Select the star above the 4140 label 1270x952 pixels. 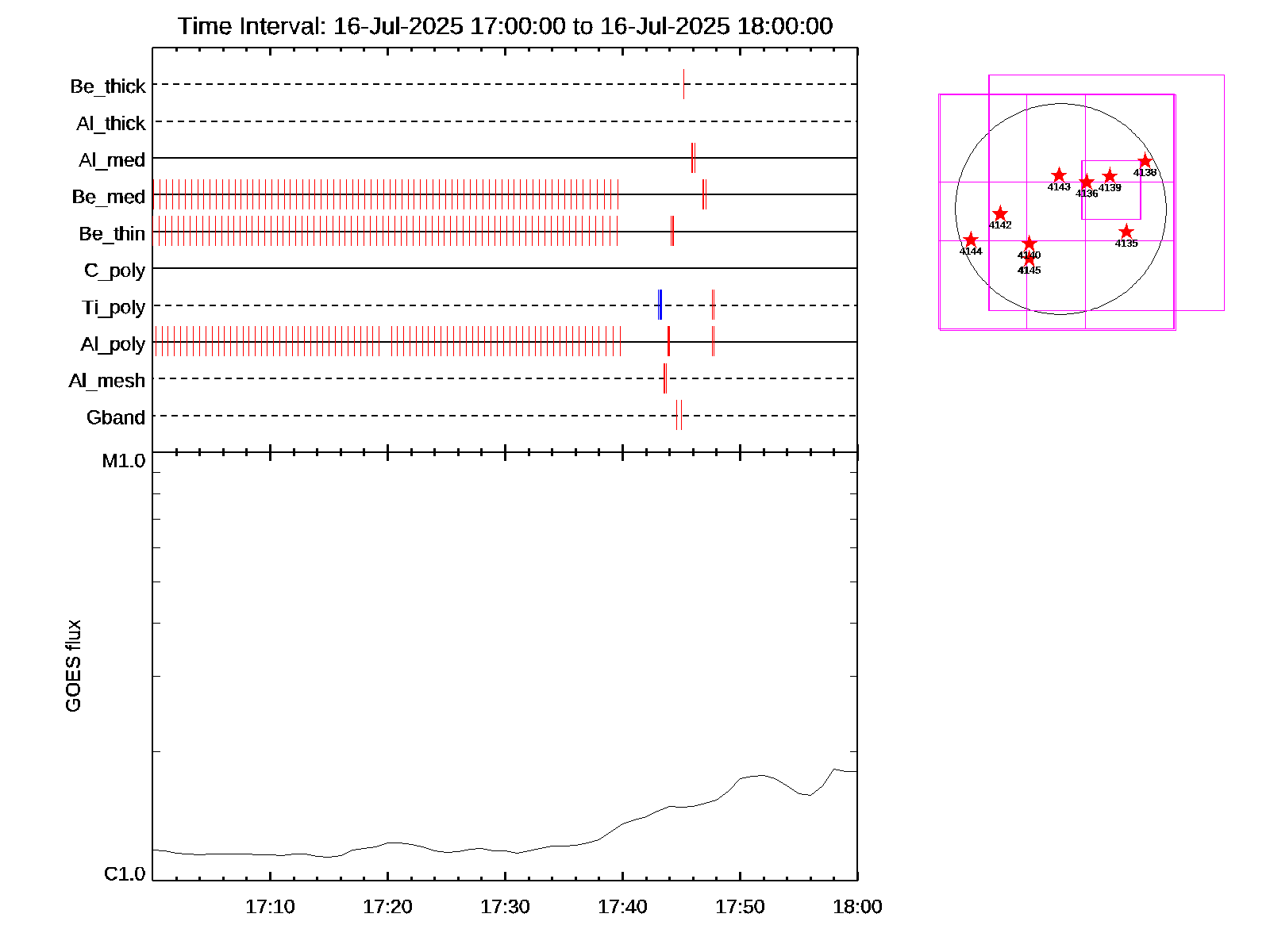tap(1029, 244)
